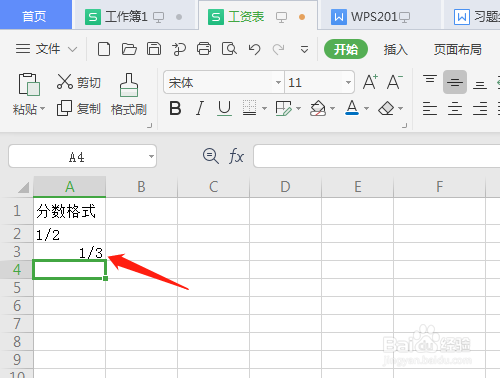Clear font size box showing 11
500x378 pixels.
tap(314, 82)
